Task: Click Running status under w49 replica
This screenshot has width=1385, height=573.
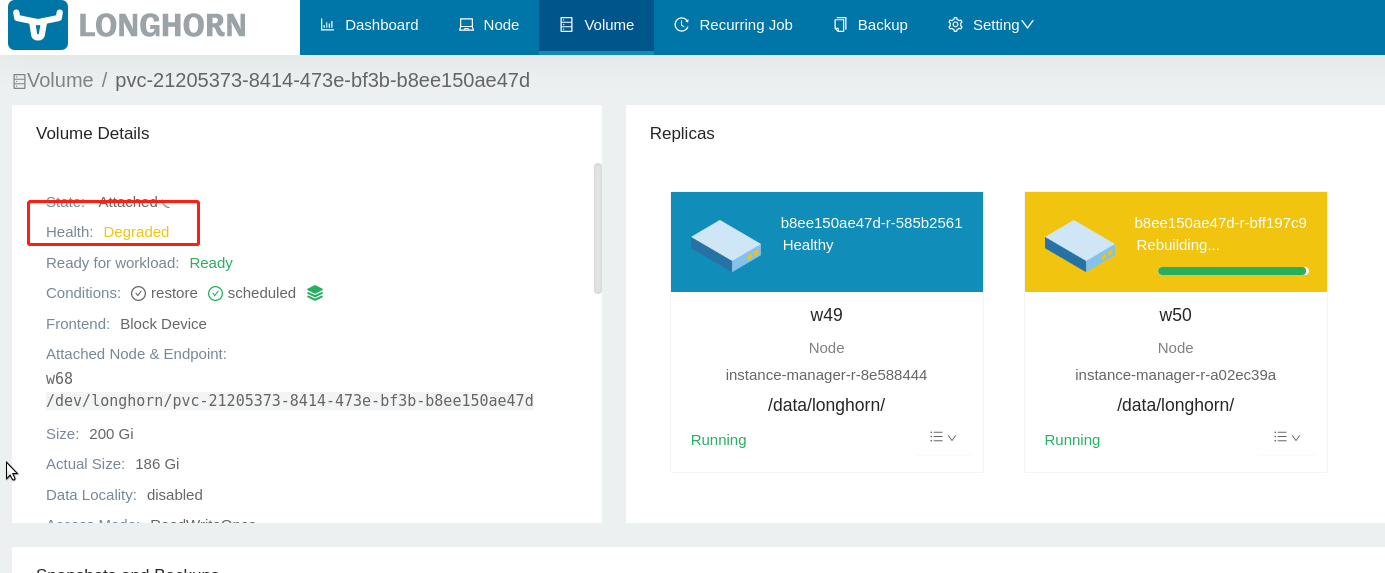Action: point(718,440)
